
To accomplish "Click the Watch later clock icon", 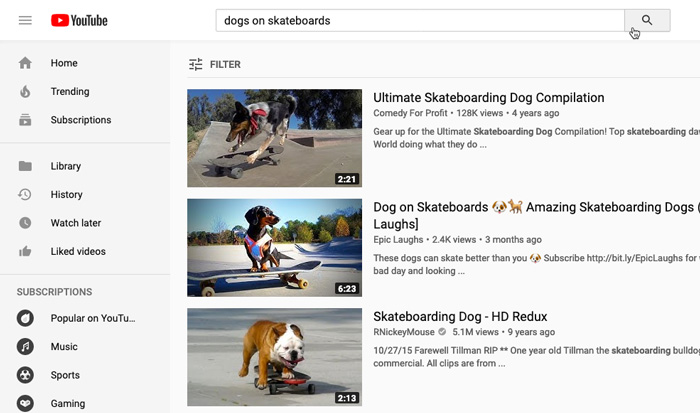I will 25,223.
